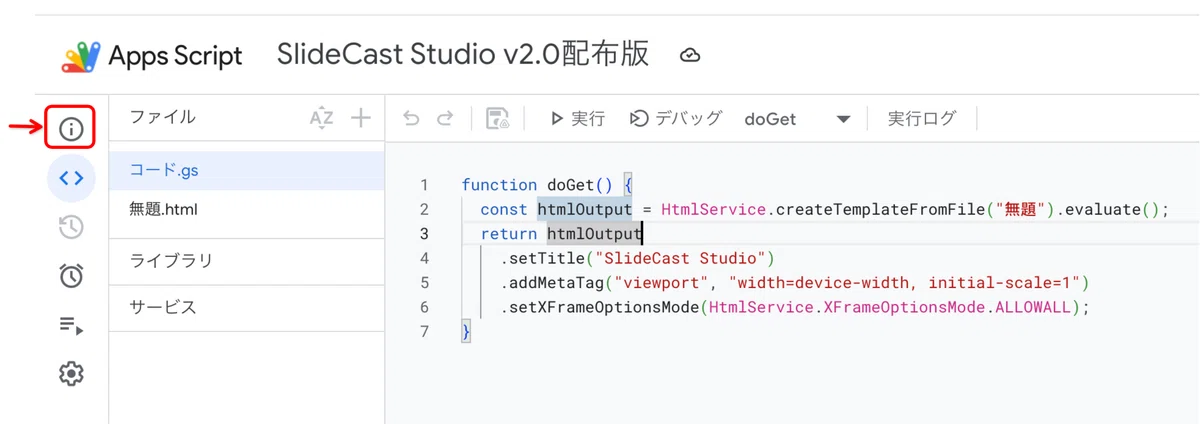Image resolution: width=1200 pixels, height=424 pixels.
Task: Open the 無題.html file
Action: tap(246, 210)
